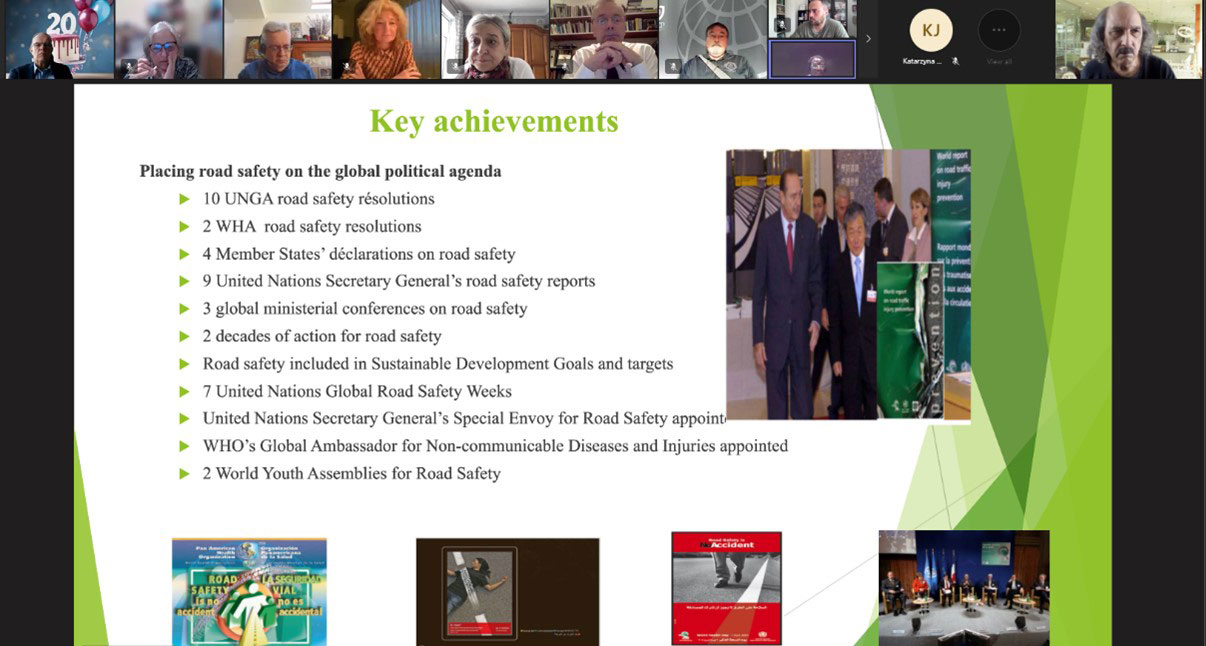
Task: Click the mic icon on the second video tile
Action: click(129, 66)
